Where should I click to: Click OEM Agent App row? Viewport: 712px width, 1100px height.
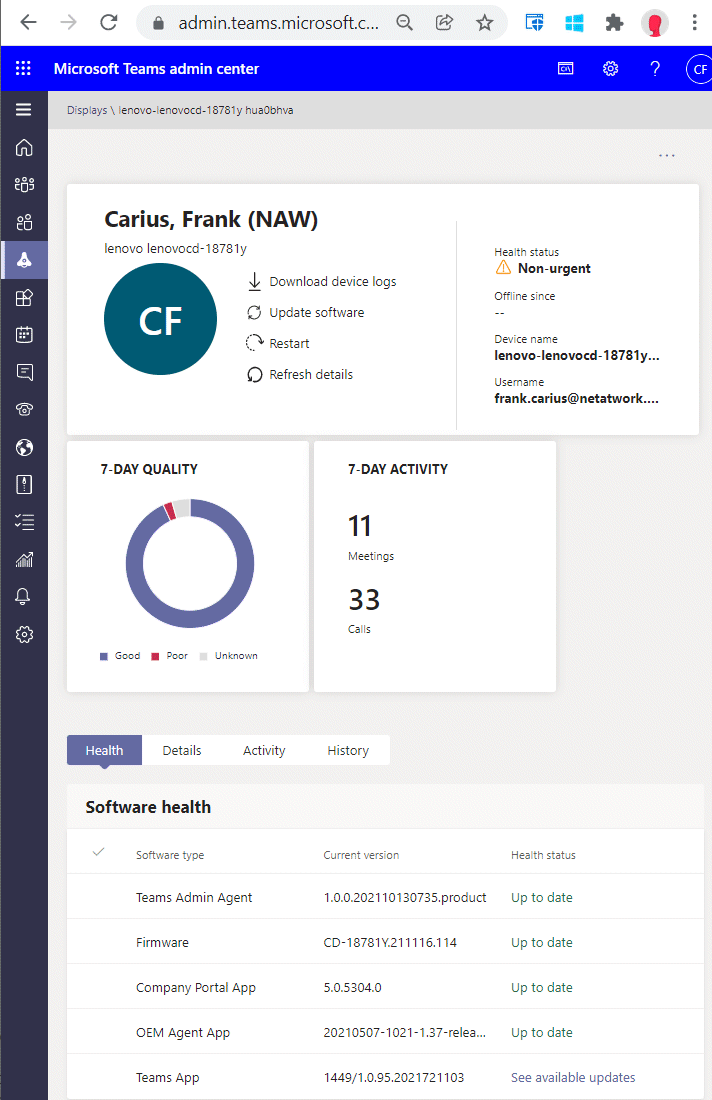pos(385,1032)
